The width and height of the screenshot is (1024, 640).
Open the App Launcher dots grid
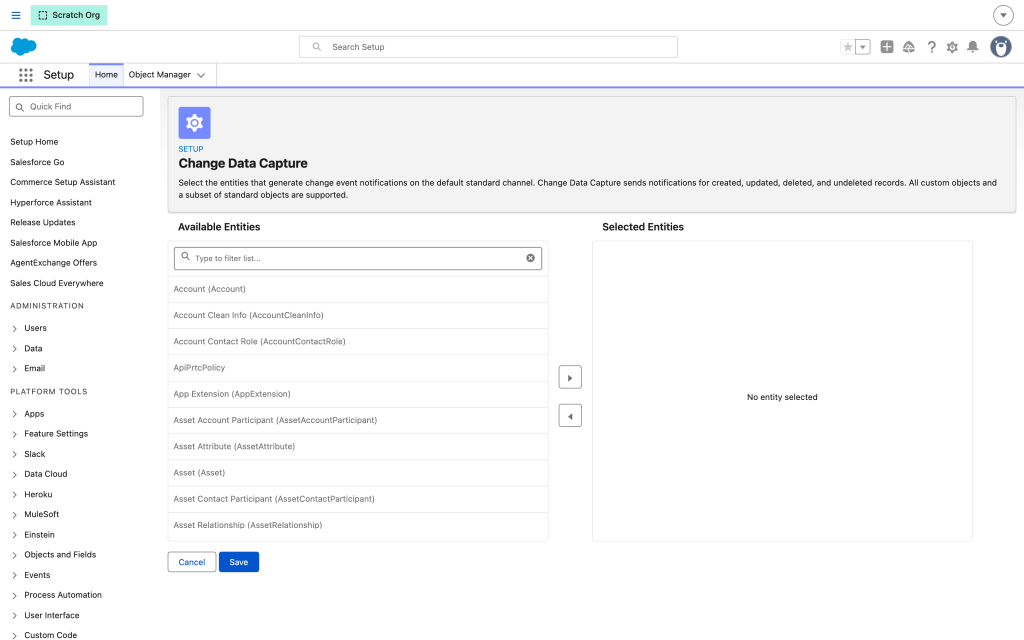(x=25, y=75)
